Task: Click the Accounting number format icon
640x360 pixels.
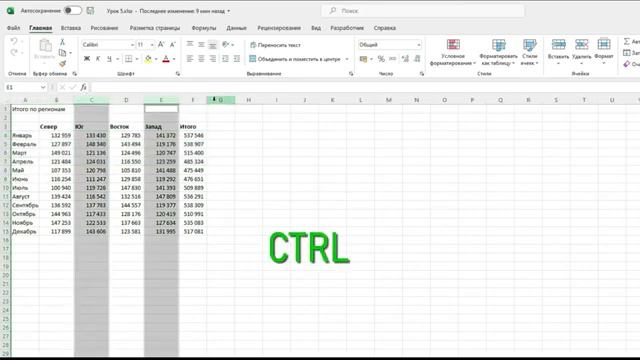Action: pyautogui.click(x=363, y=59)
